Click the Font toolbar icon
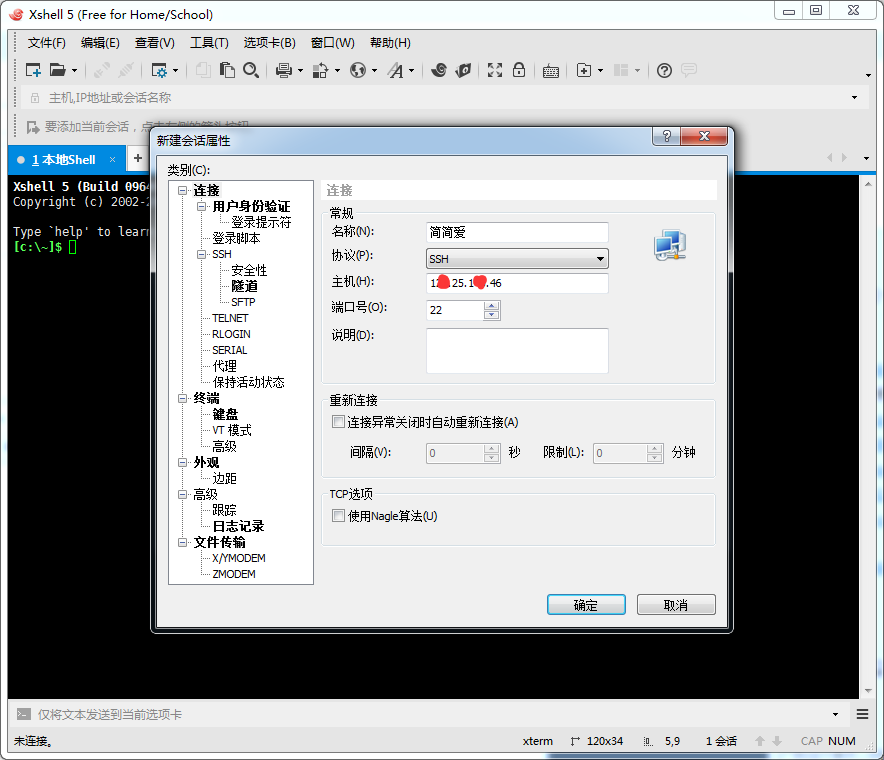 click(396, 70)
